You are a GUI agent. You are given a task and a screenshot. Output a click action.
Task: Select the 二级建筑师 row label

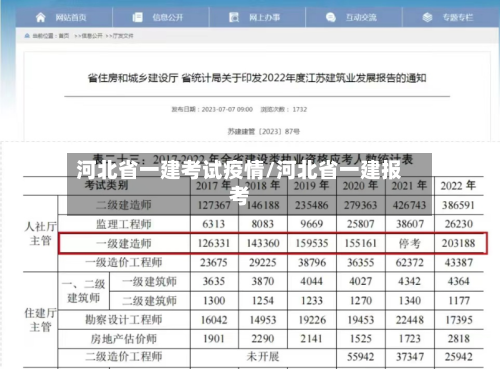click(x=149, y=301)
